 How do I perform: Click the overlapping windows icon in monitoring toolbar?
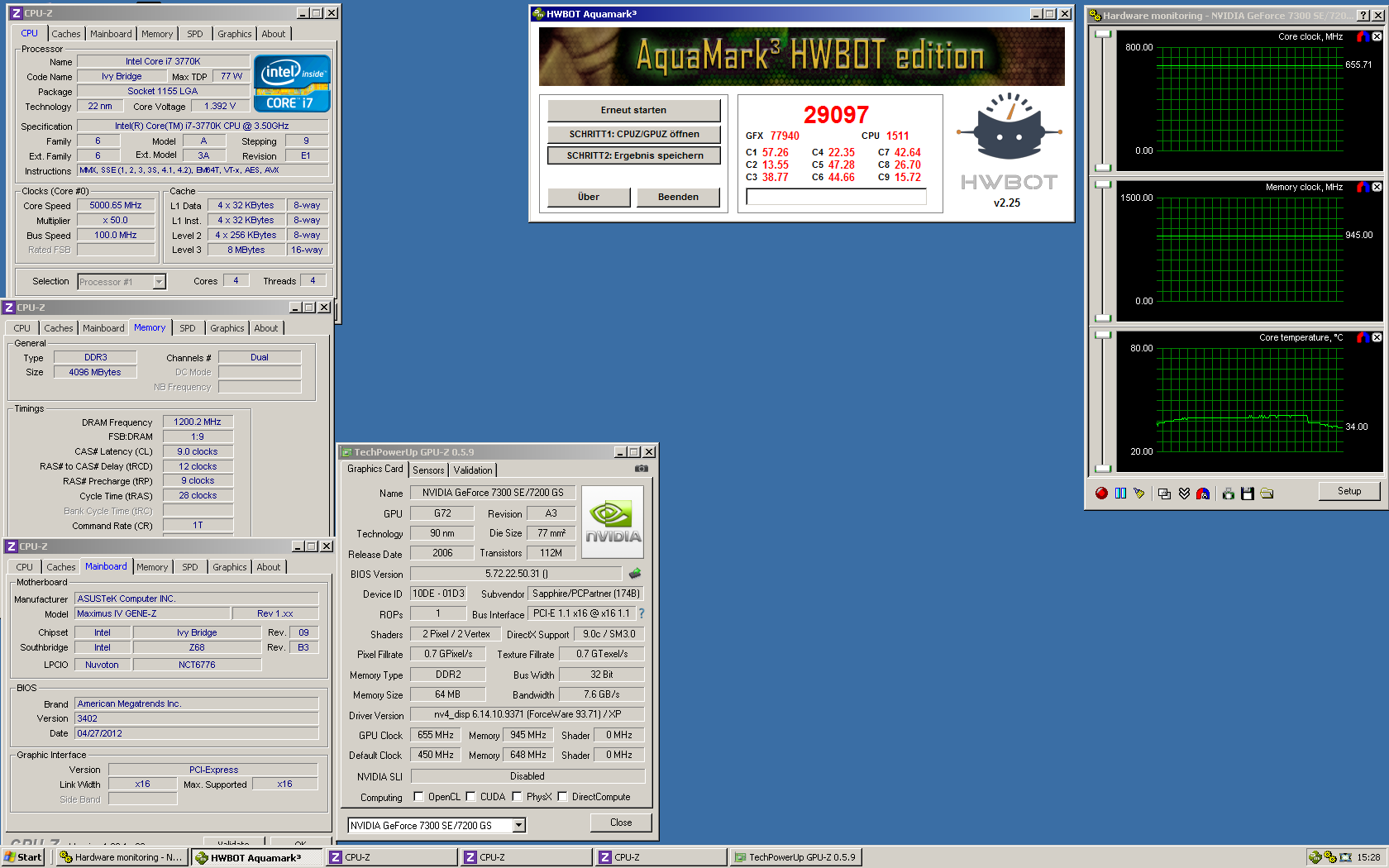tap(1164, 494)
